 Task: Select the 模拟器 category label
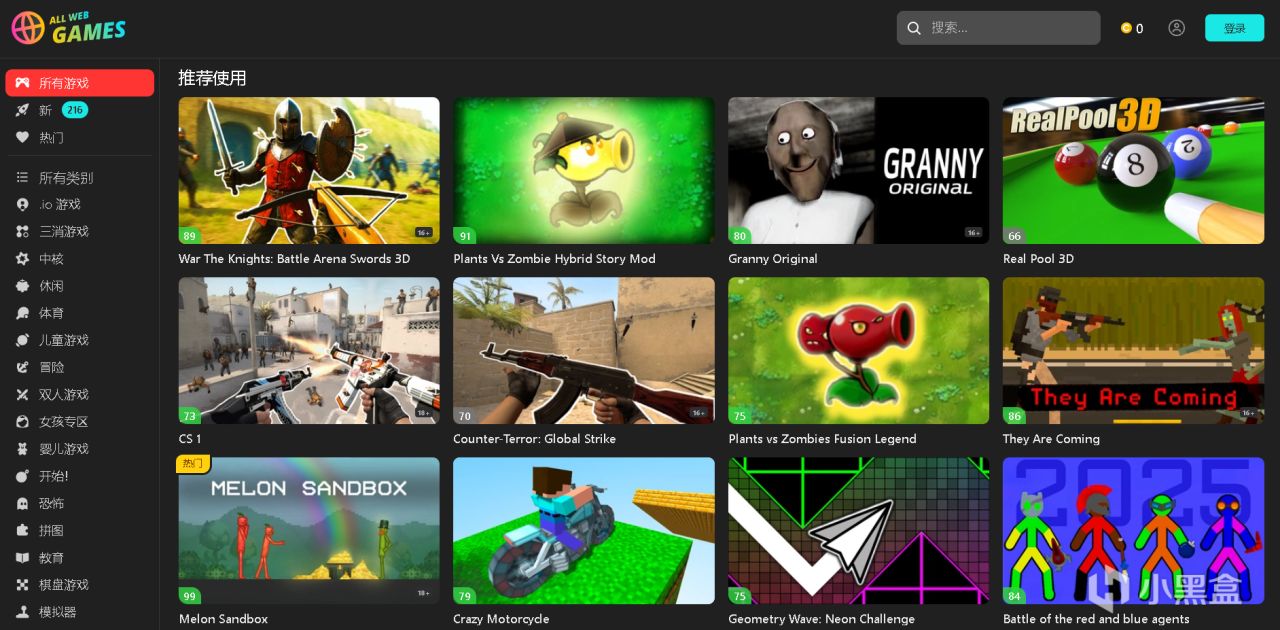[x=58, y=611]
